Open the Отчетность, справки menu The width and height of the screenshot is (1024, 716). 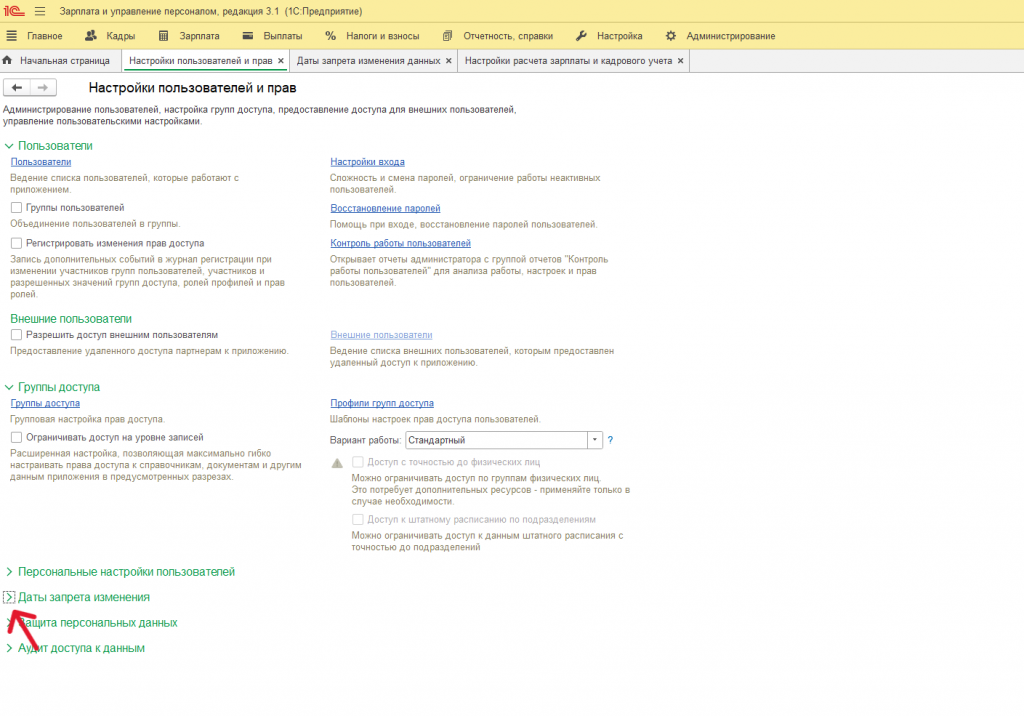[498, 36]
